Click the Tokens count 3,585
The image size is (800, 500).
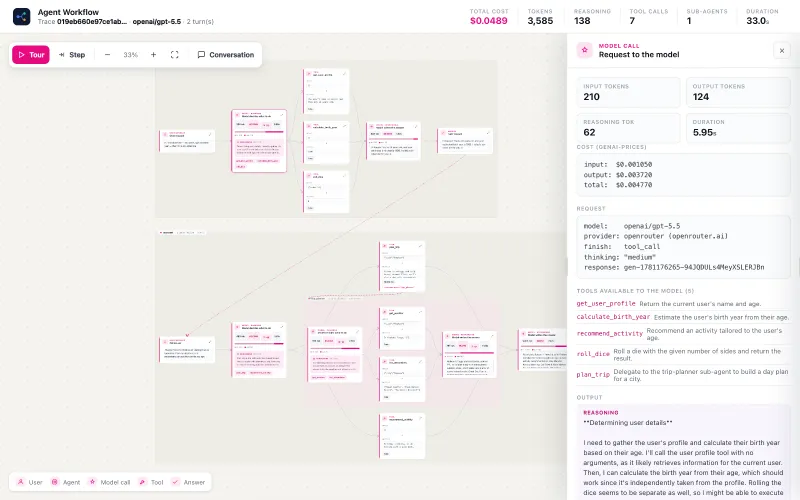pos(540,21)
